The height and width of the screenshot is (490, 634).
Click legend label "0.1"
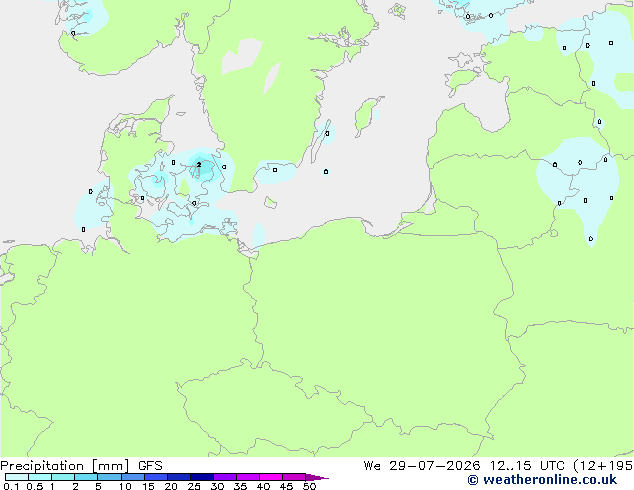pyautogui.click(x=11, y=486)
